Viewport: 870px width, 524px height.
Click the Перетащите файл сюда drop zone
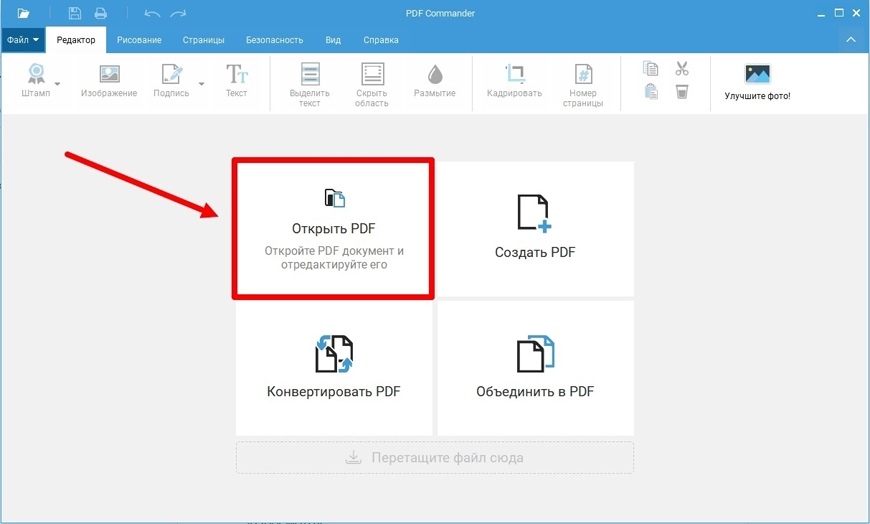pos(434,458)
